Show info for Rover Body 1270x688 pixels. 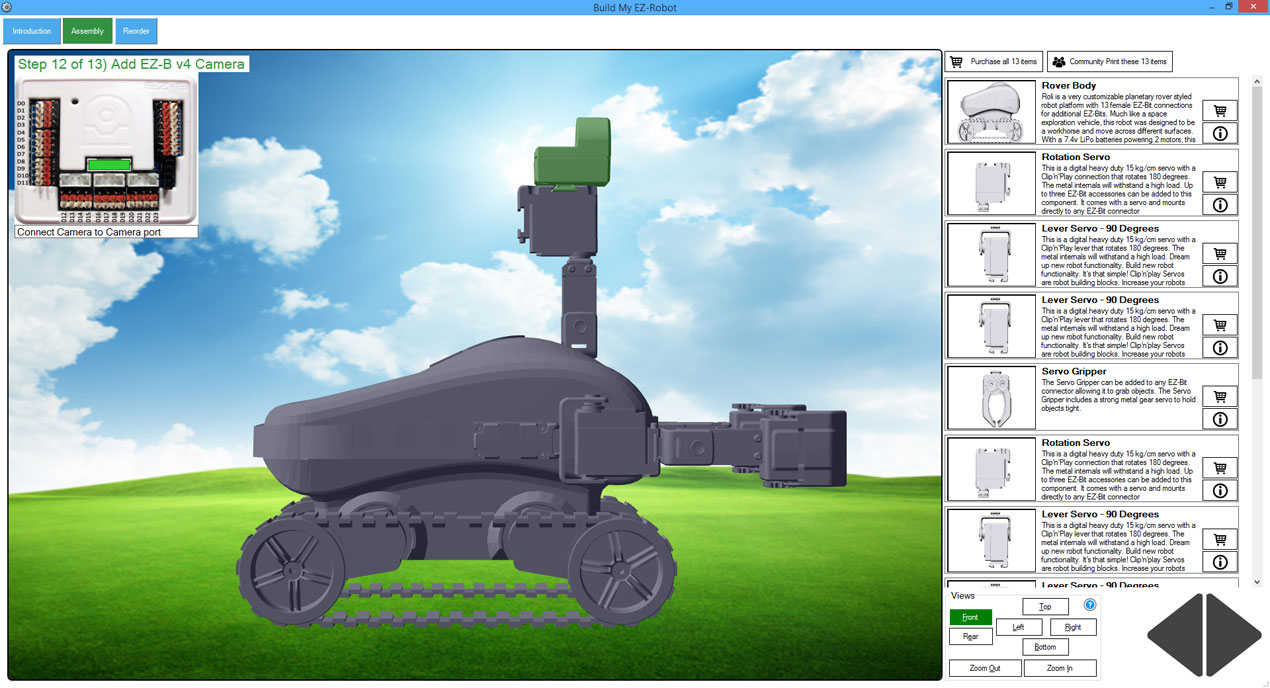(1220, 133)
